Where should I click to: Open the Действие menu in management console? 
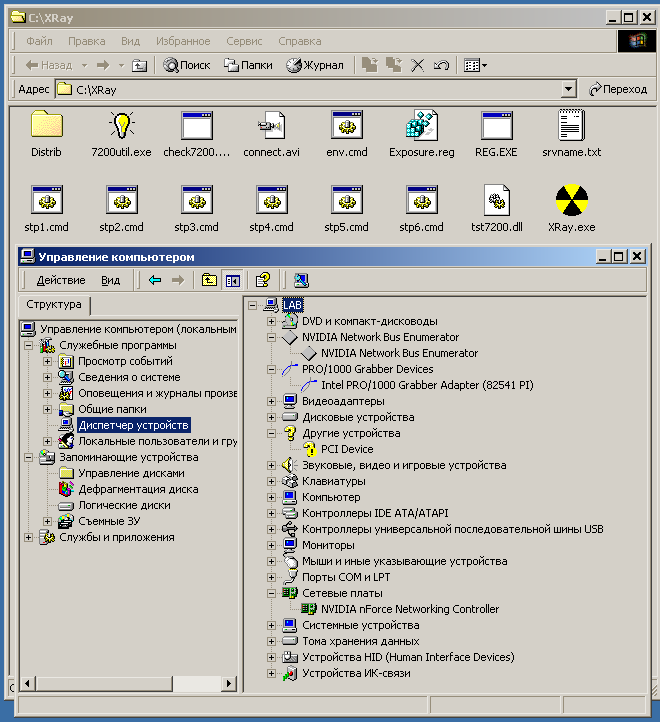pyautogui.click(x=61, y=280)
